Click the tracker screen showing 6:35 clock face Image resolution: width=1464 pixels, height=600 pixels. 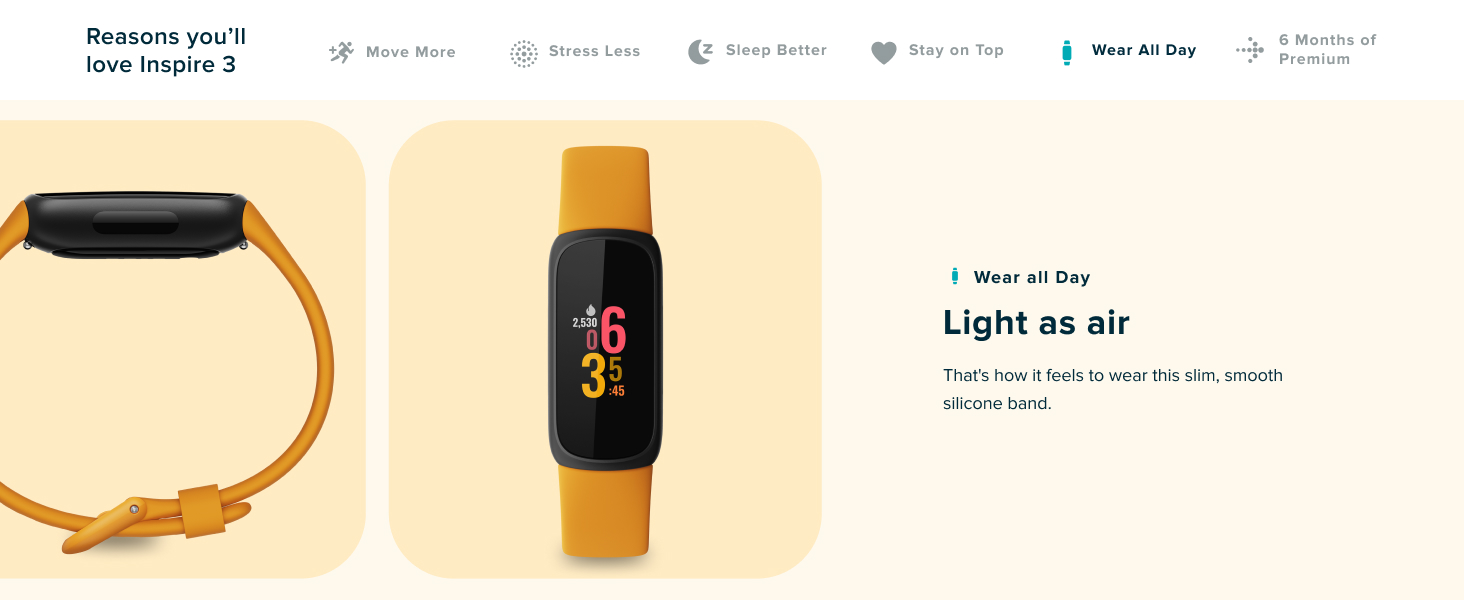tap(605, 350)
